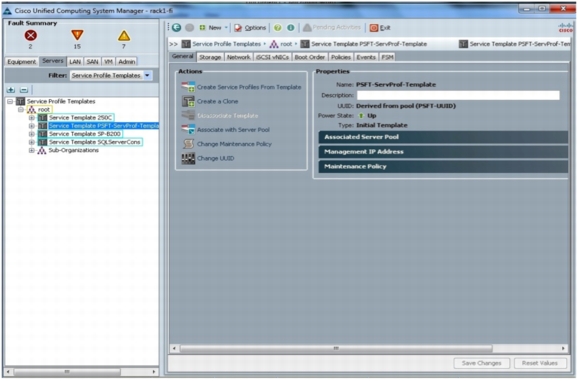
Task: Click the minor faults yellow triangle icon
Action: coord(124,36)
